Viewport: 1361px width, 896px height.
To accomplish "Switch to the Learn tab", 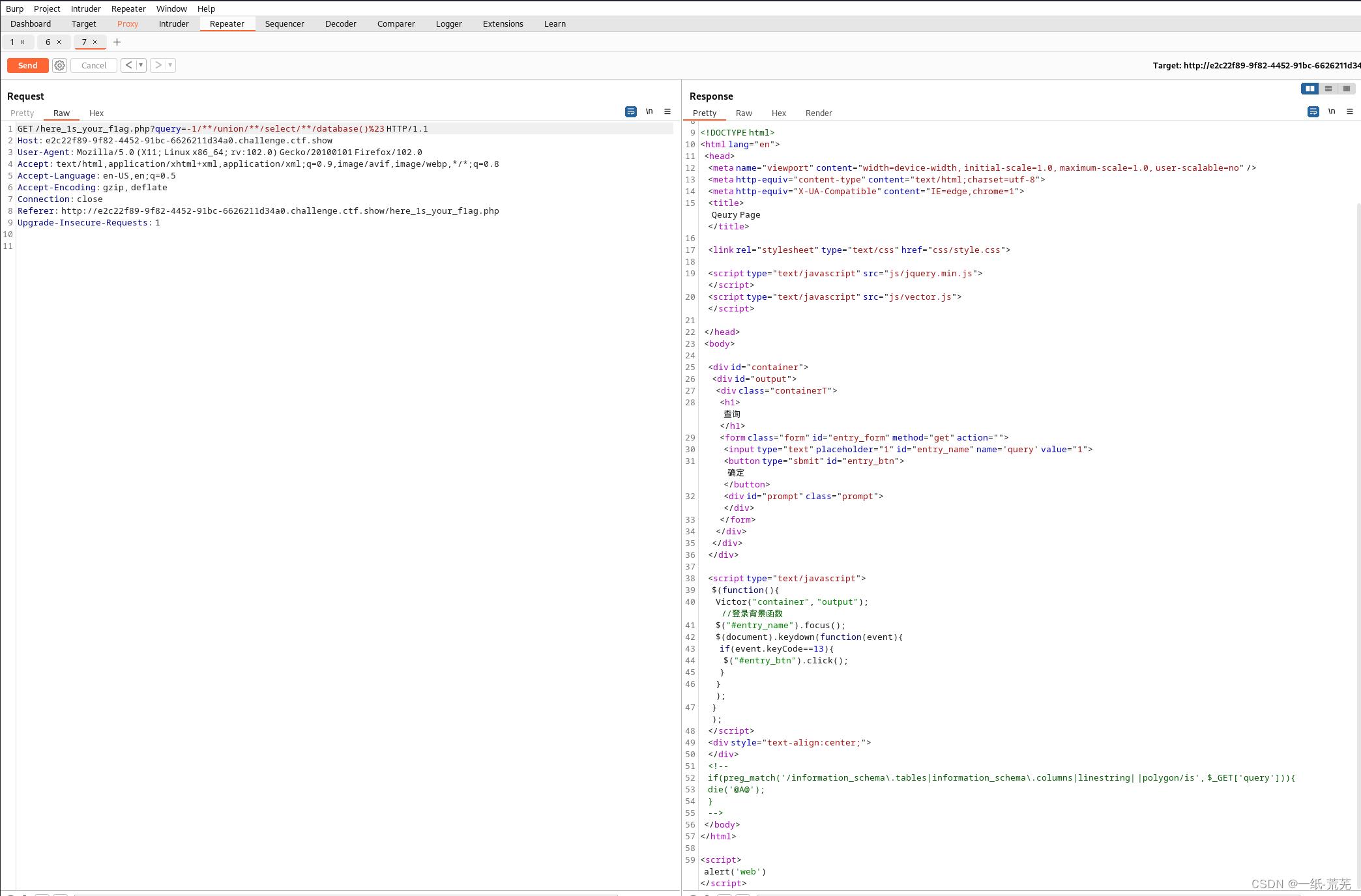I will (555, 23).
